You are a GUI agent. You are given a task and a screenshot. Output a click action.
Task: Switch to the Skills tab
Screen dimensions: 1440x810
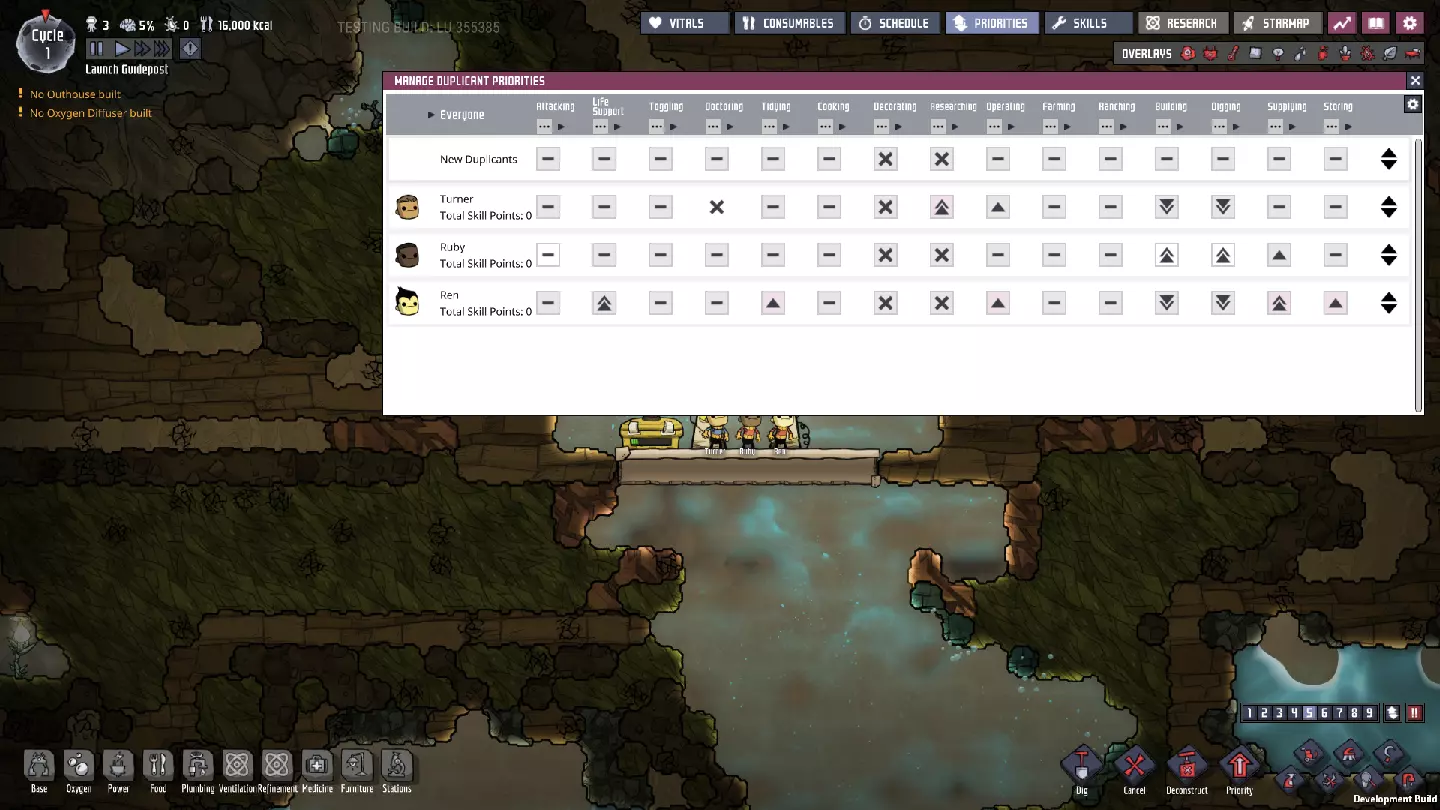(1089, 23)
